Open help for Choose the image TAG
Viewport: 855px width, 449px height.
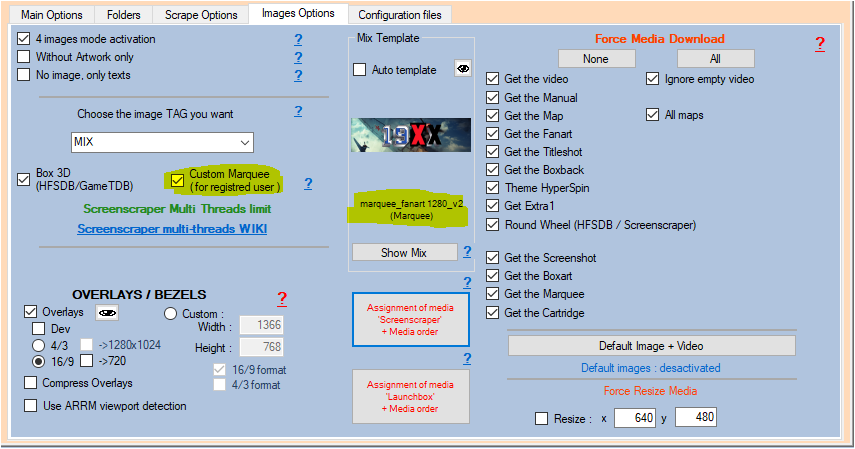[x=298, y=111]
